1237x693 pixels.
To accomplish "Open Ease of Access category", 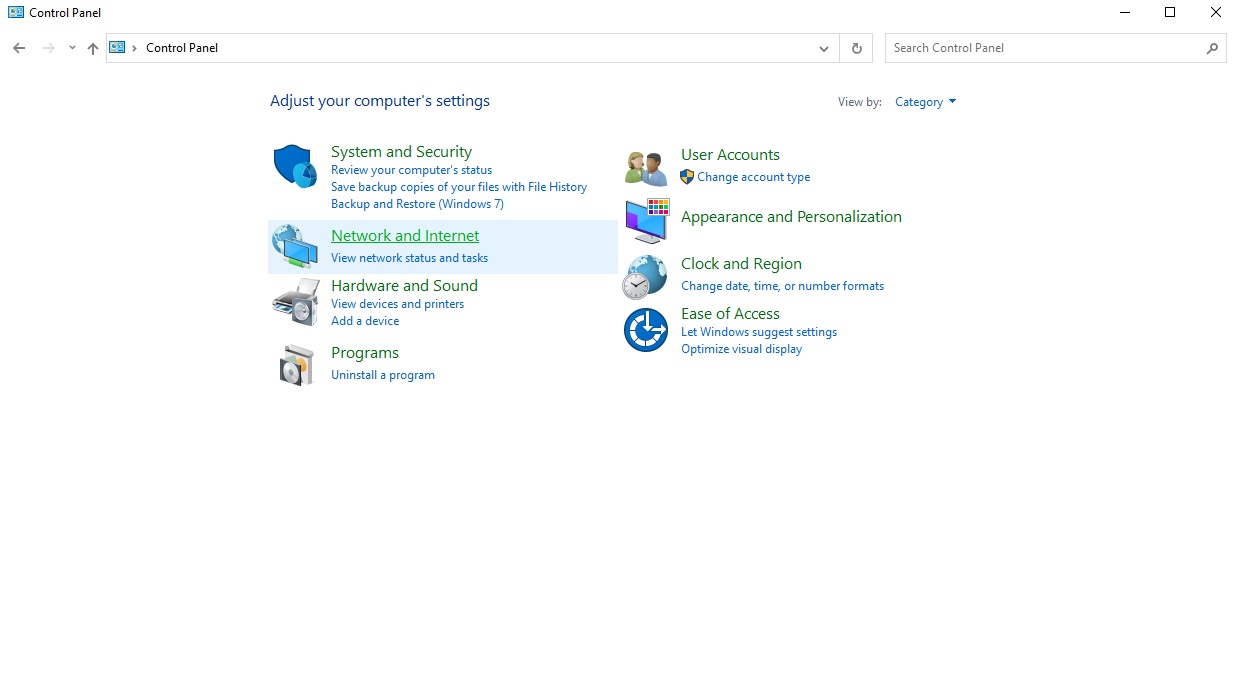I will click(x=730, y=314).
